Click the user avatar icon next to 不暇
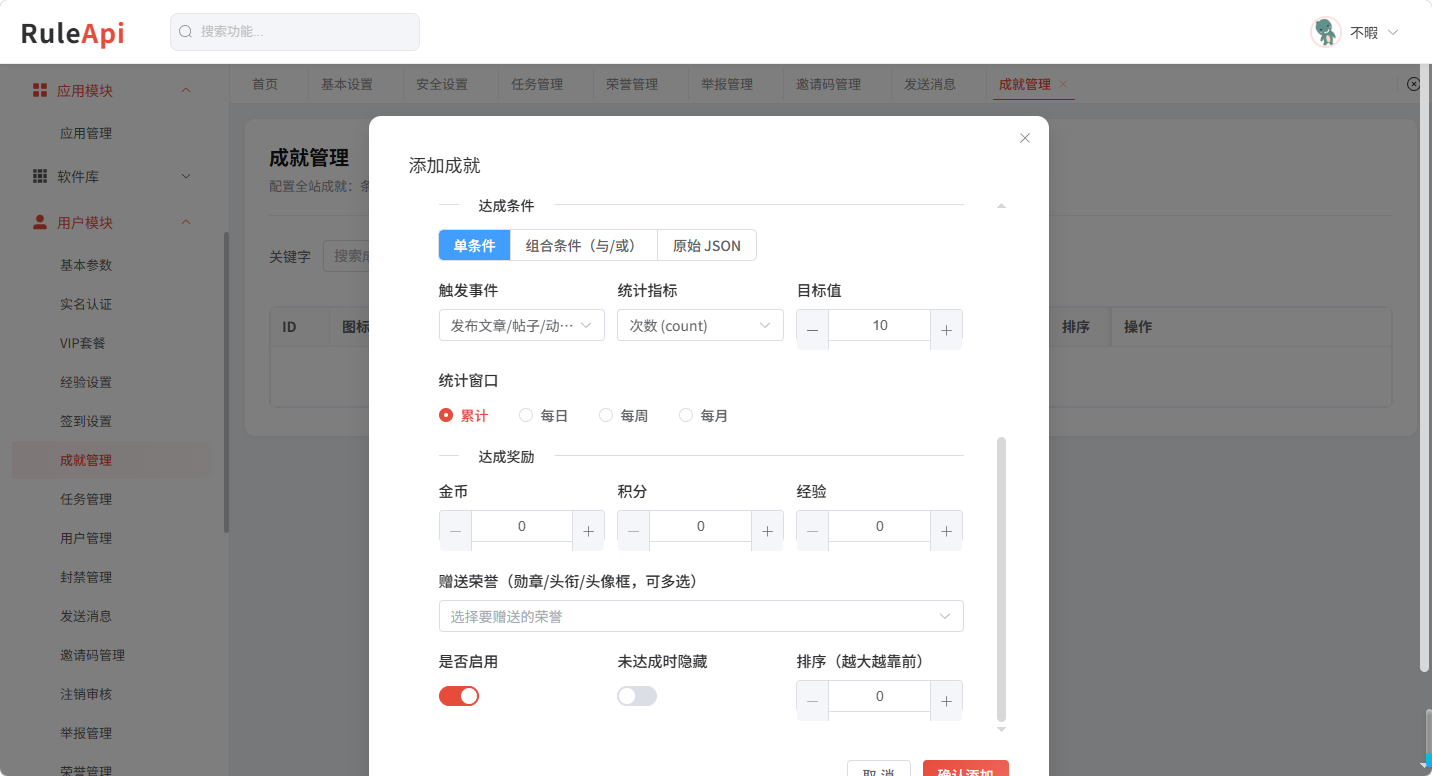The width and height of the screenshot is (1432, 776). [1325, 32]
